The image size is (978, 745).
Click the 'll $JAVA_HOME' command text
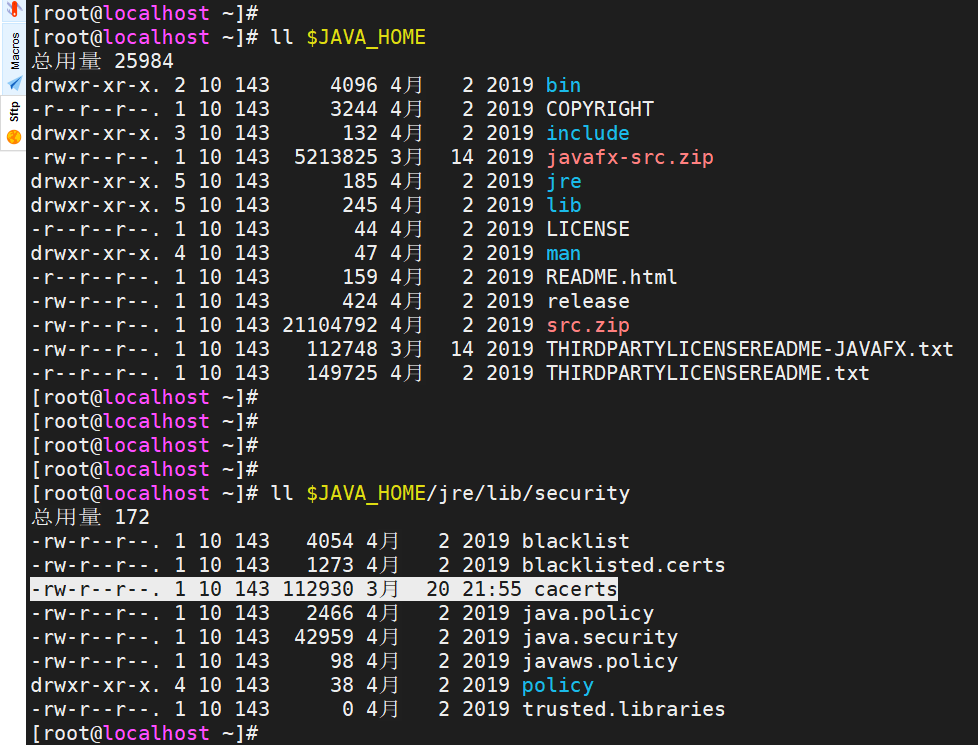[348, 37]
